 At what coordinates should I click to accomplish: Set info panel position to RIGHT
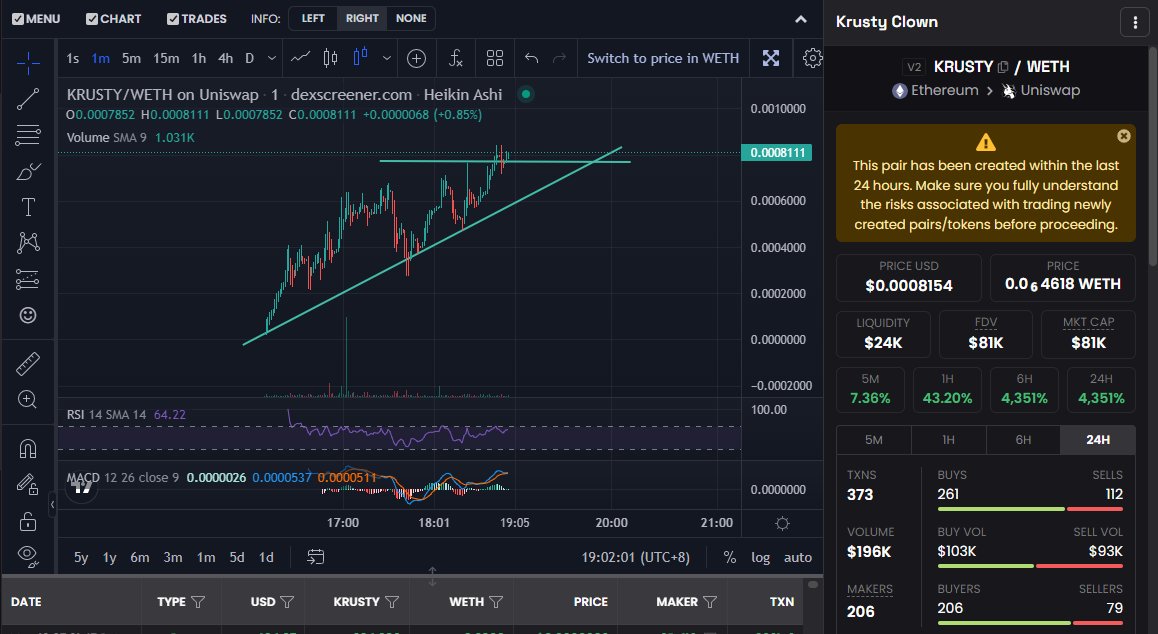pos(362,18)
